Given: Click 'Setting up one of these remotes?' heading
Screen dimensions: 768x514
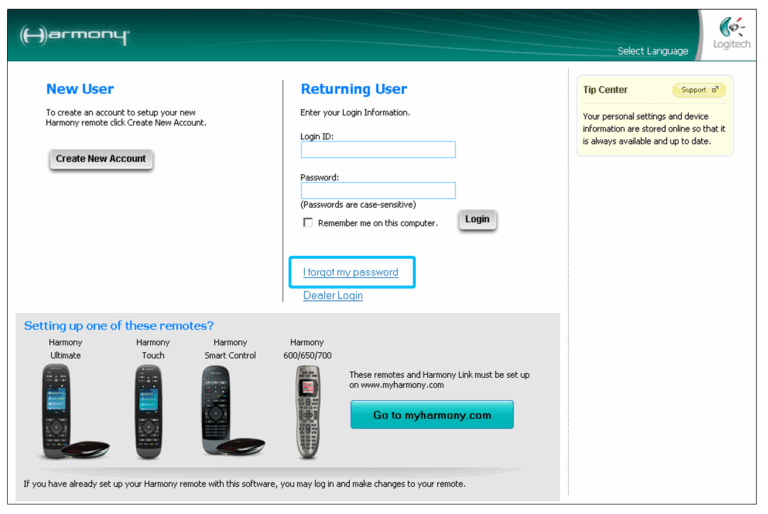Looking at the screenshot, I should click(119, 325).
